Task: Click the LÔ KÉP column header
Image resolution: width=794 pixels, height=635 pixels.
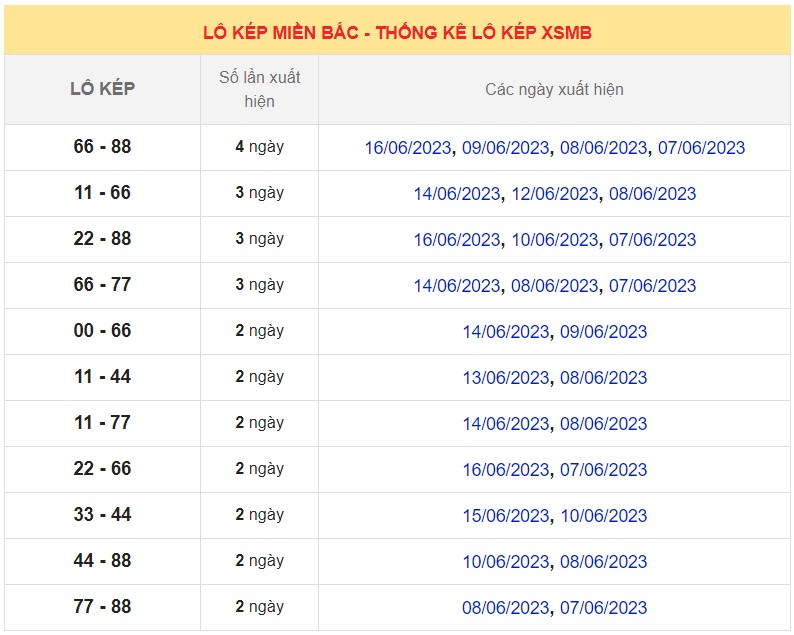Action: point(102,89)
